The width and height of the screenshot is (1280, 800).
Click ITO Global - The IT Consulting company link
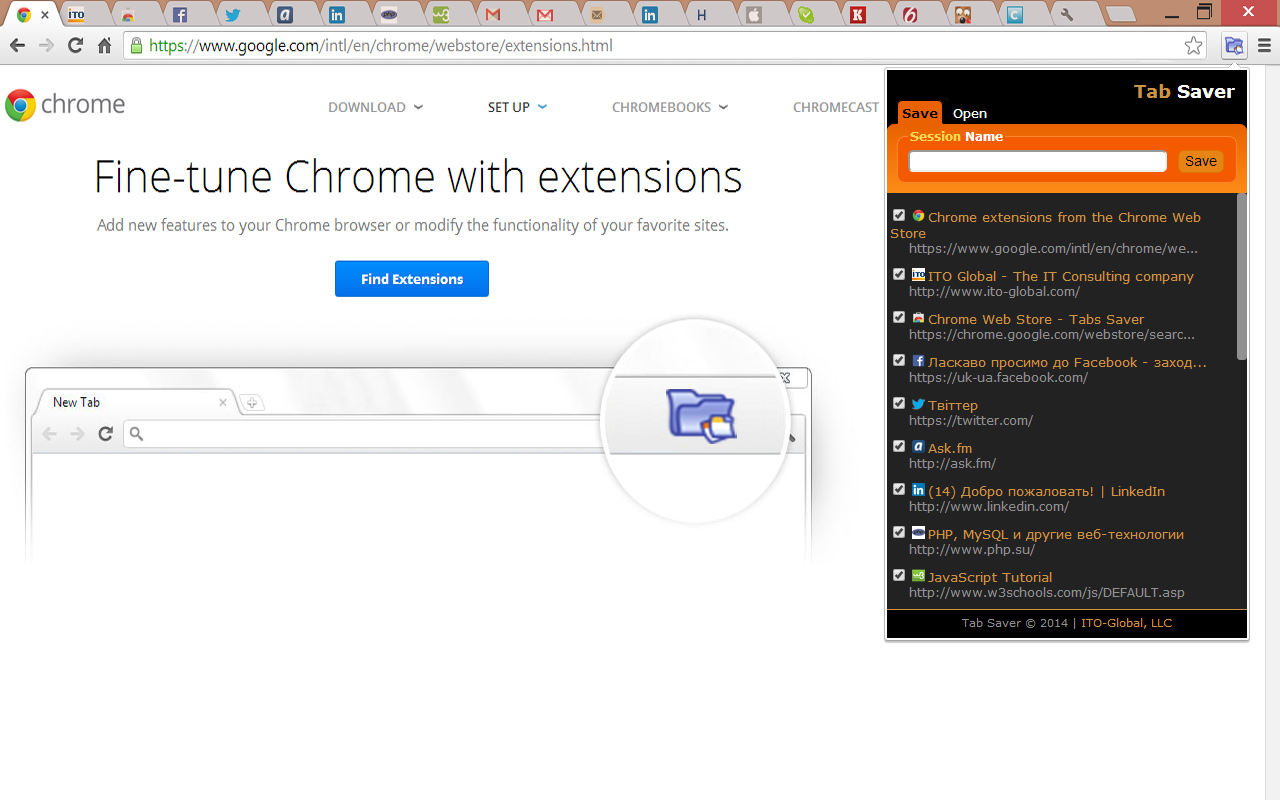tap(1061, 276)
